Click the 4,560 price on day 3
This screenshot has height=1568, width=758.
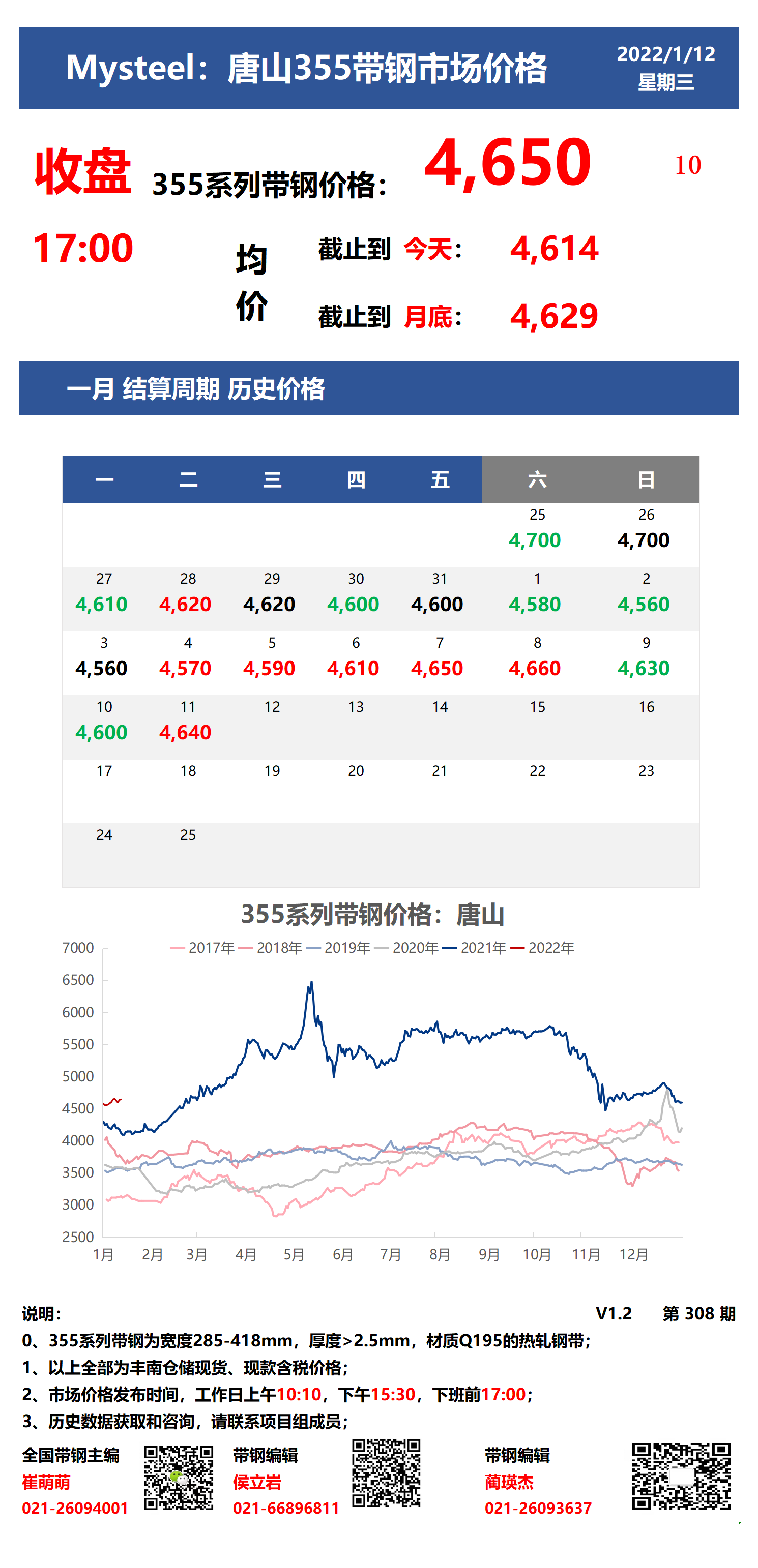102,669
